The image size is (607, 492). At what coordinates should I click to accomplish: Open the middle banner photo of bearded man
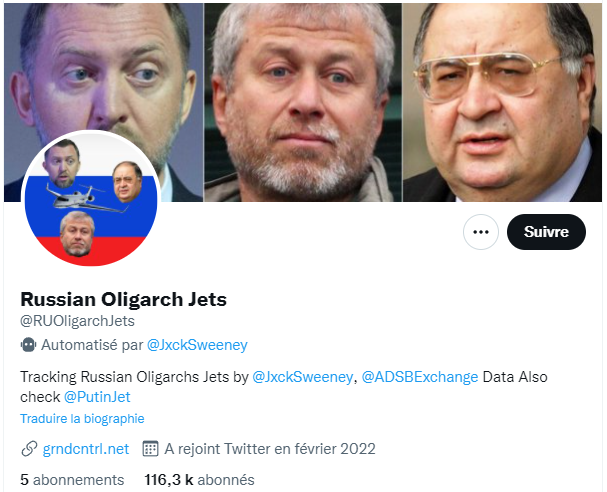(x=303, y=103)
